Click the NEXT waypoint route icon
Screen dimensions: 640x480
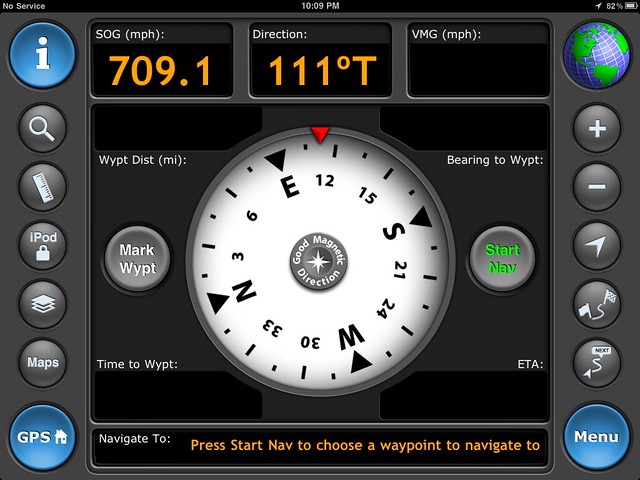[x=597, y=362]
